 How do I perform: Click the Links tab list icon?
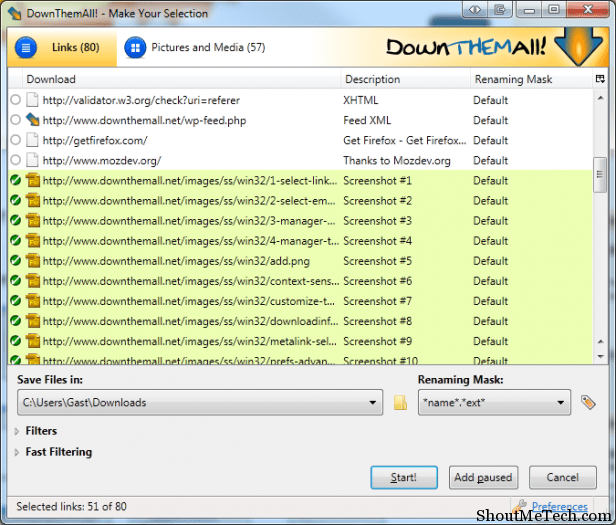pyautogui.click(x=26, y=48)
